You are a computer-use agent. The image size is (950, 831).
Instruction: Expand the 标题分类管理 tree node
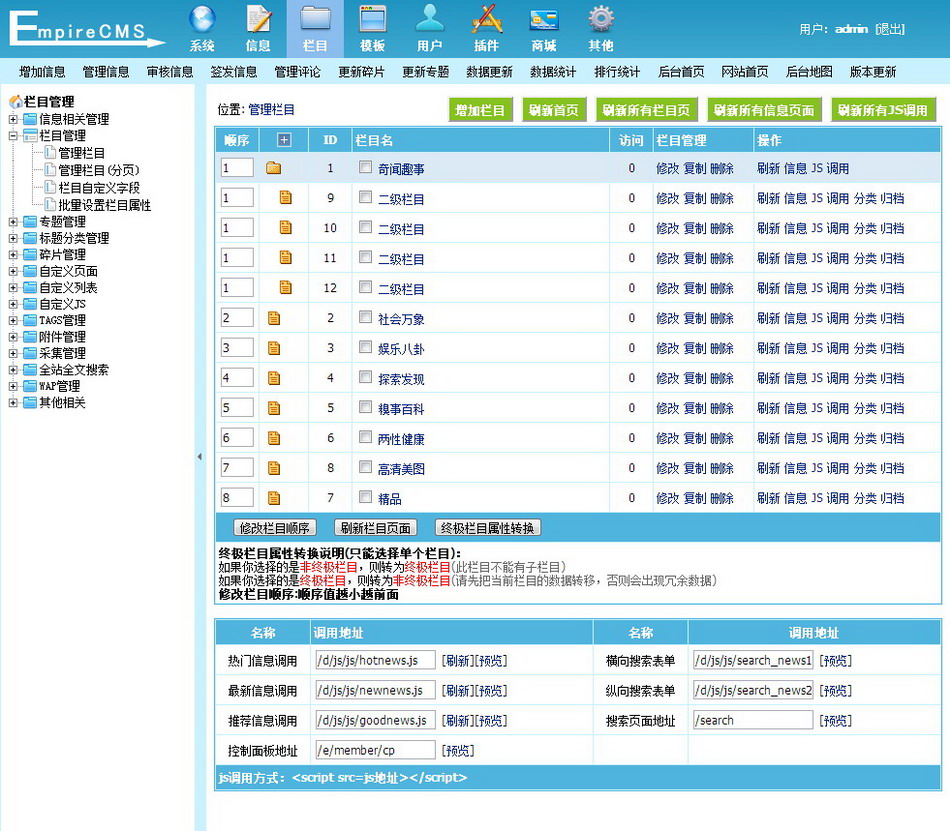(x=13, y=238)
